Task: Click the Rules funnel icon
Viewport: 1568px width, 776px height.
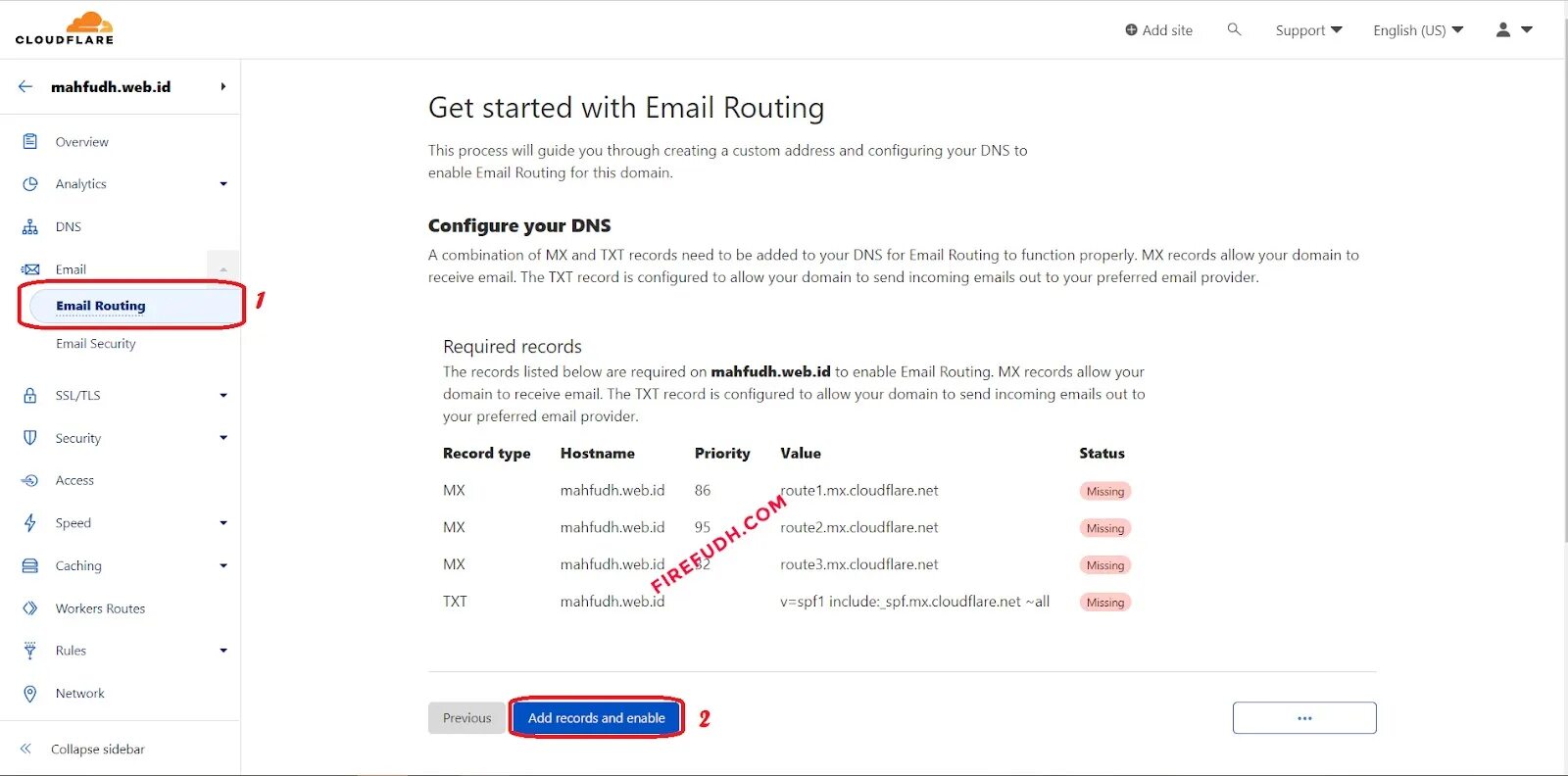Action: pyautogui.click(x=30, y=650)
